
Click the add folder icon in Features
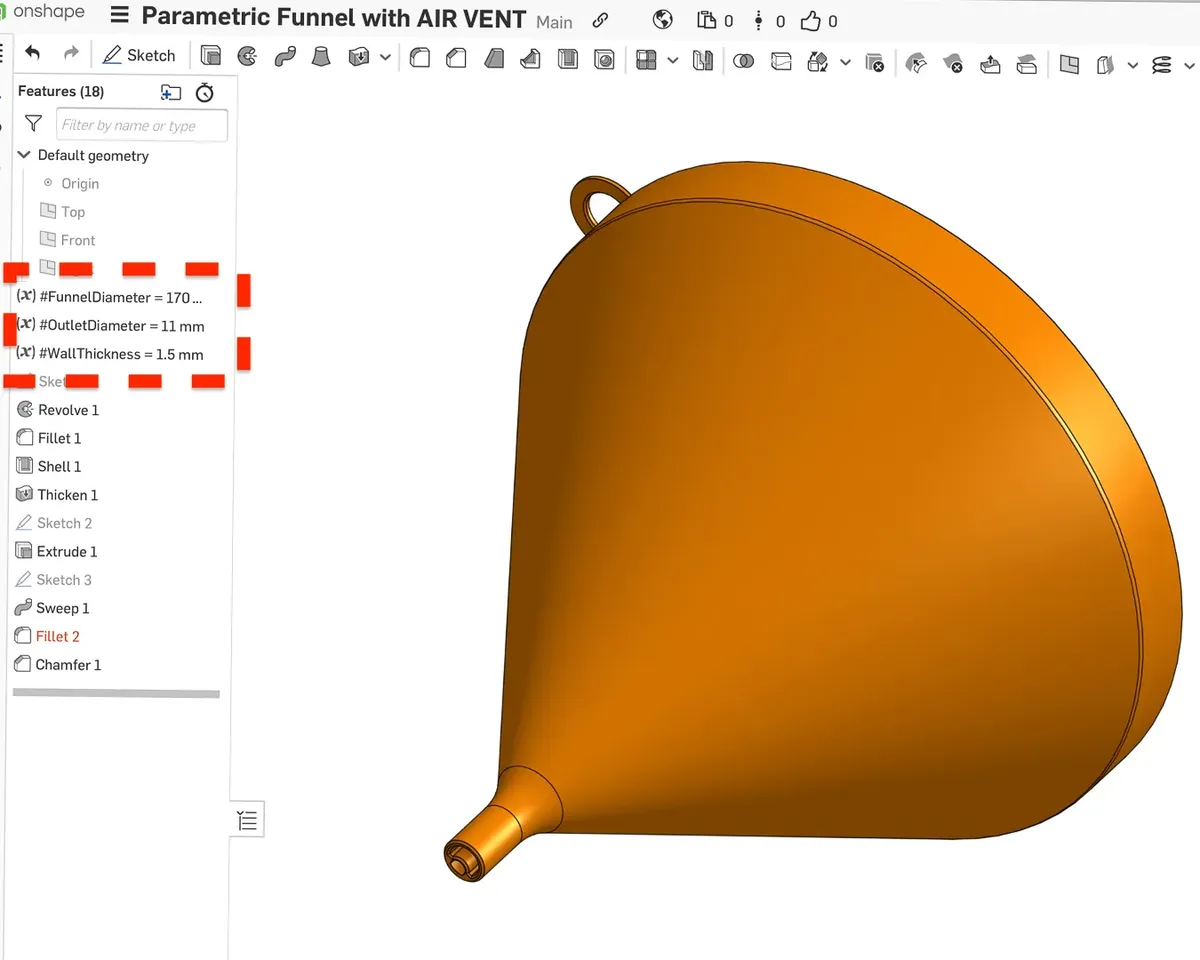pos(171,92)
